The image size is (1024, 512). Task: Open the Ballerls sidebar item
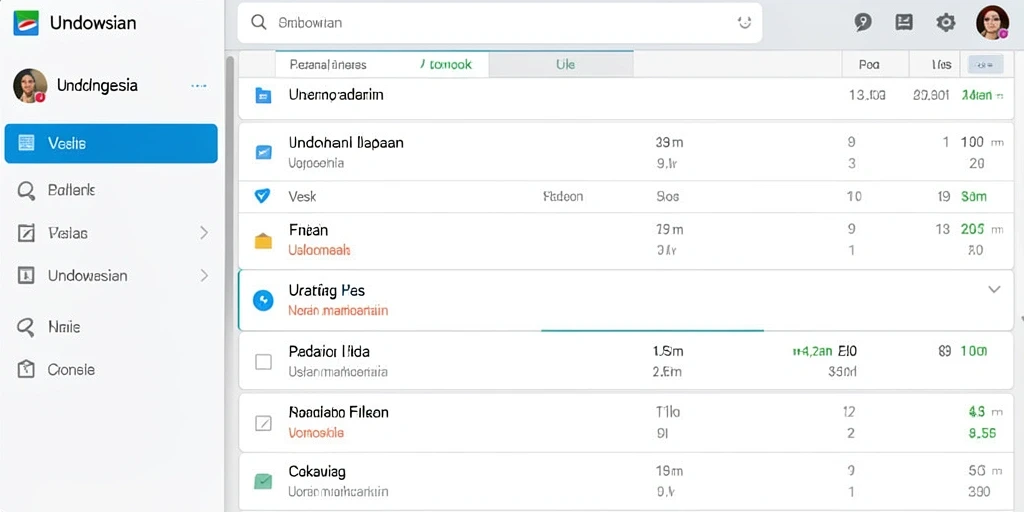pyautogui.click(x=111, y=190)
